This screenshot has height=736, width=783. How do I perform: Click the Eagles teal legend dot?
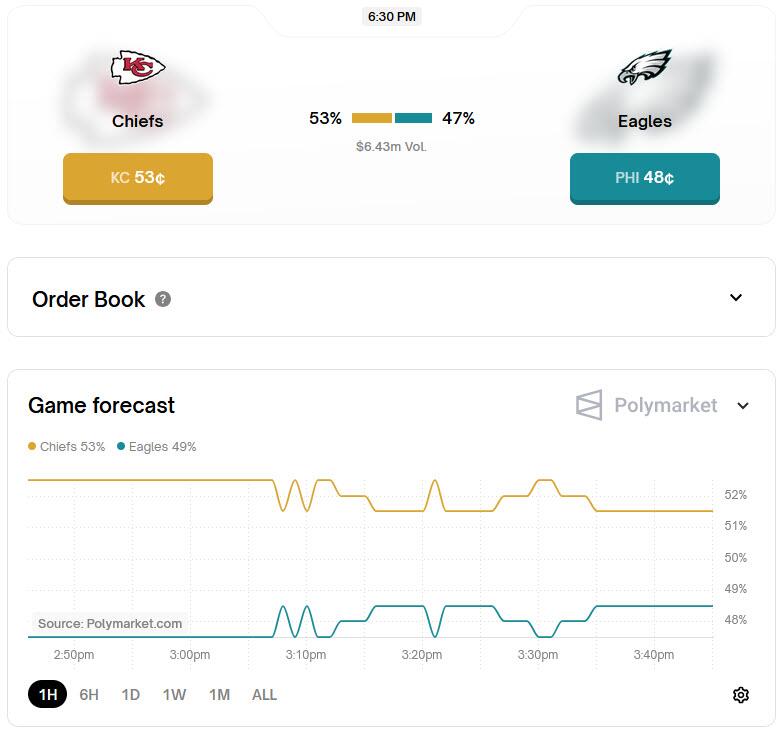[121, 446]
